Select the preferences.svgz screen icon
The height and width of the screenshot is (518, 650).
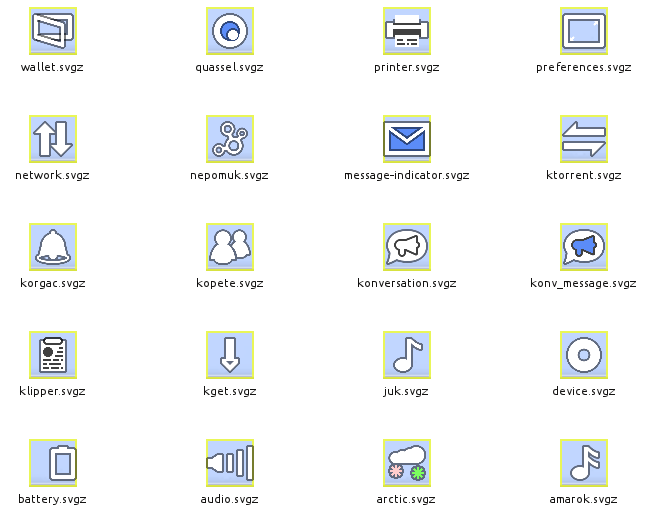[x=584, y=31]
